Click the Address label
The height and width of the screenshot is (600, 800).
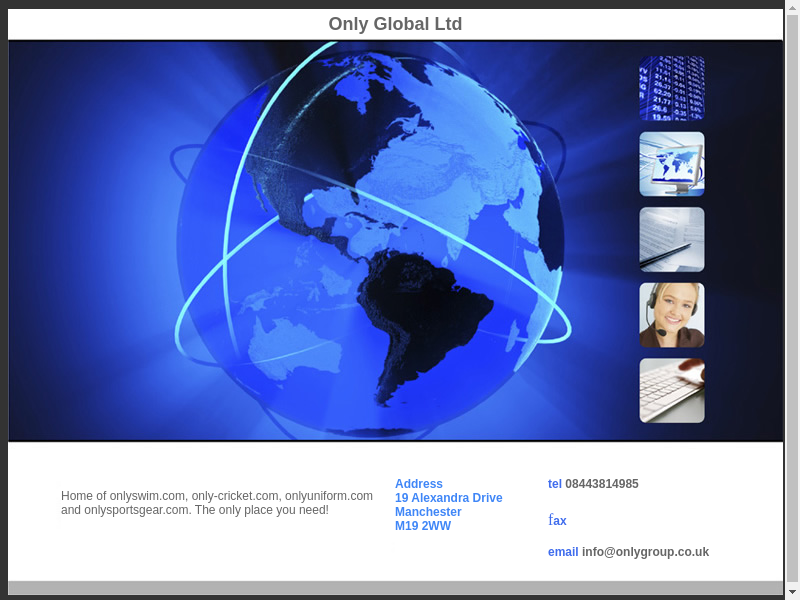pyautogui.click(x=418, y=484)
